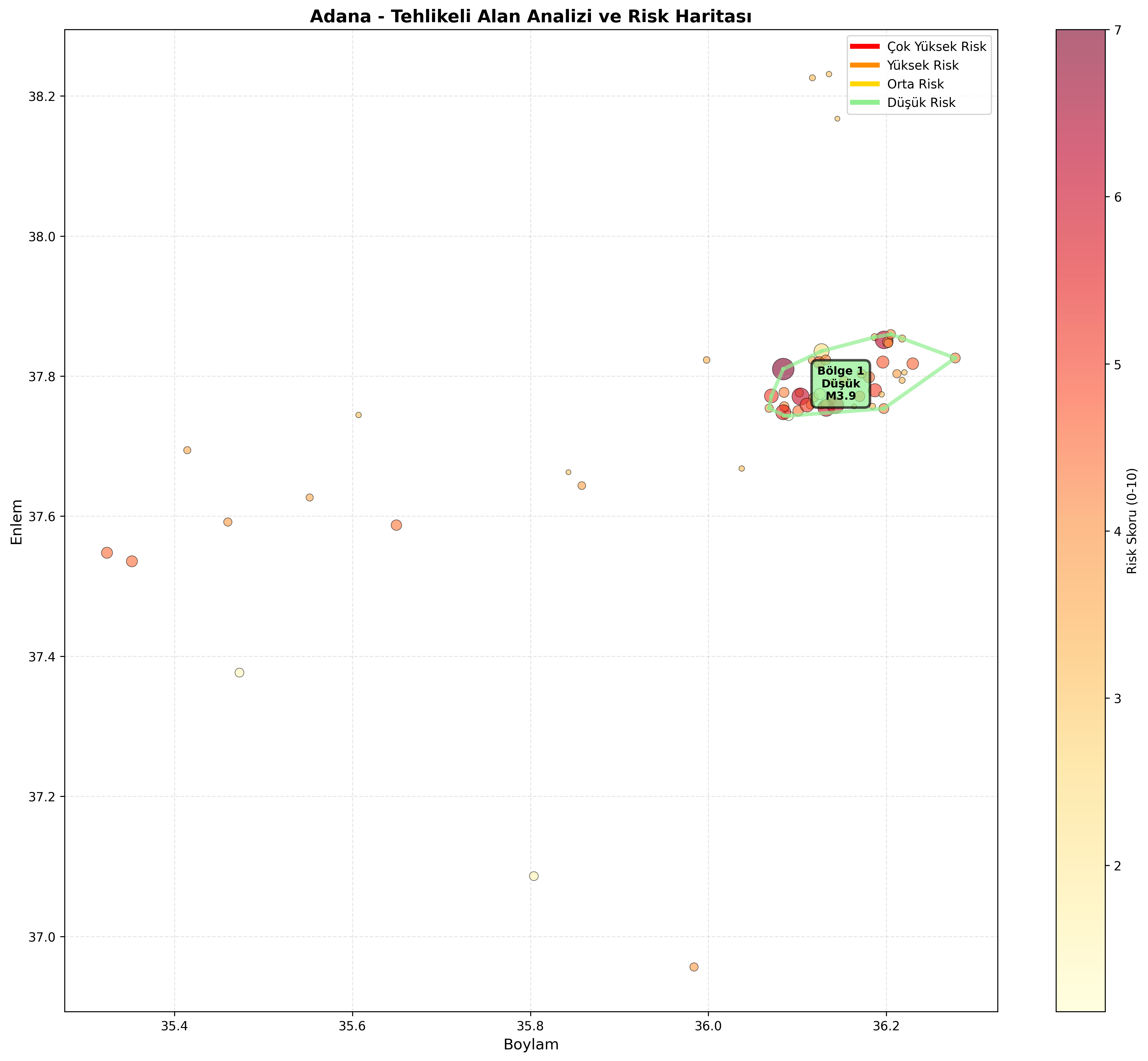The image size is (1148, 1061).
Task: Select the 'Orta Risk' legend label
Action: (x=915, y=84)
